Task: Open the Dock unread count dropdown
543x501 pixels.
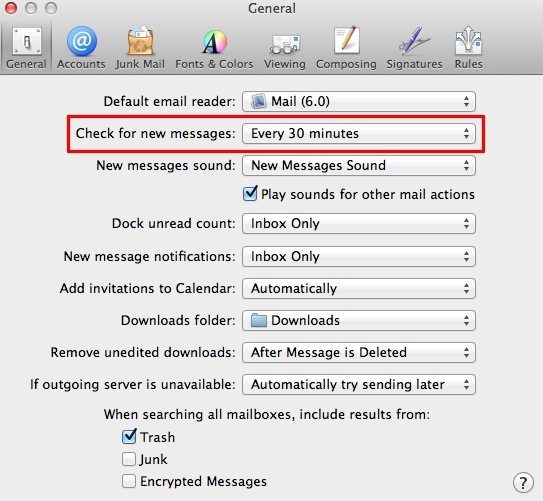Action: click(359, 224)
